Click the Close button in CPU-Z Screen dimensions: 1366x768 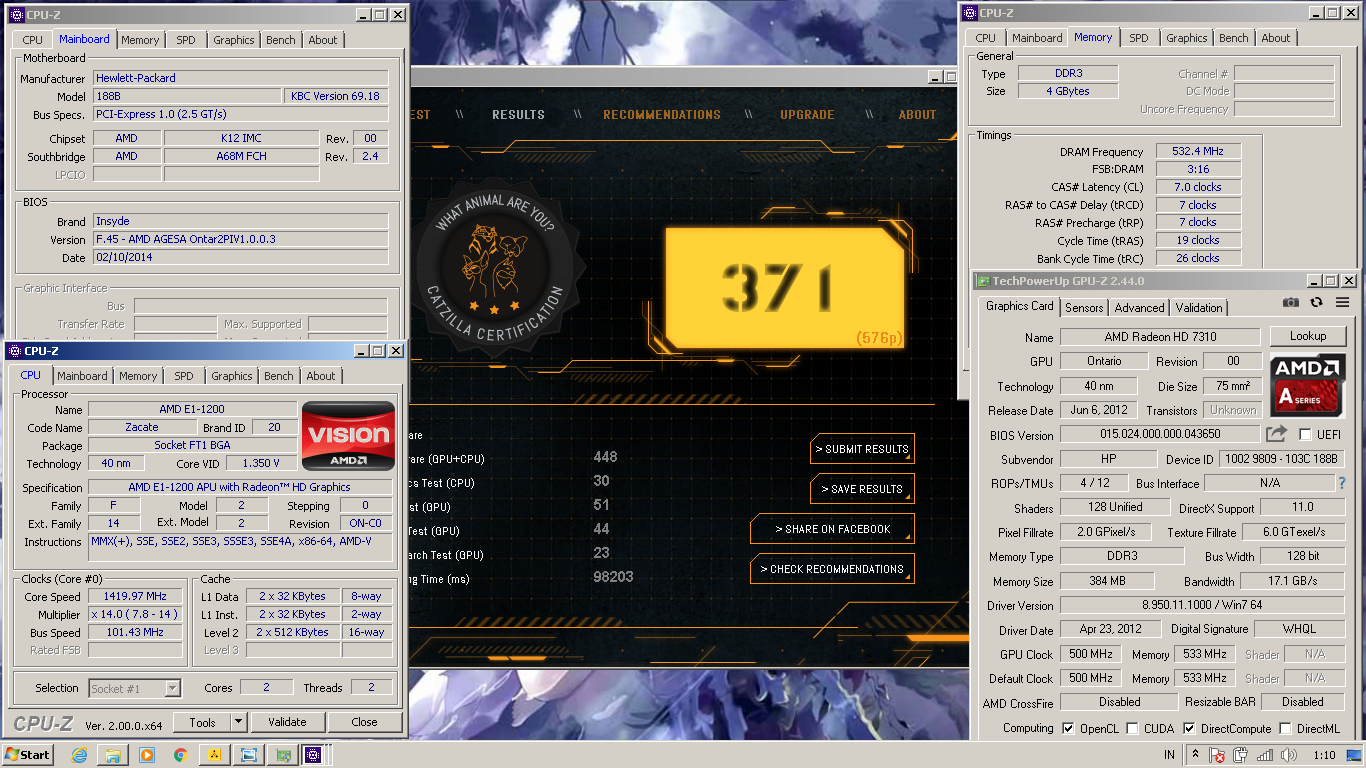pos(364,722)
